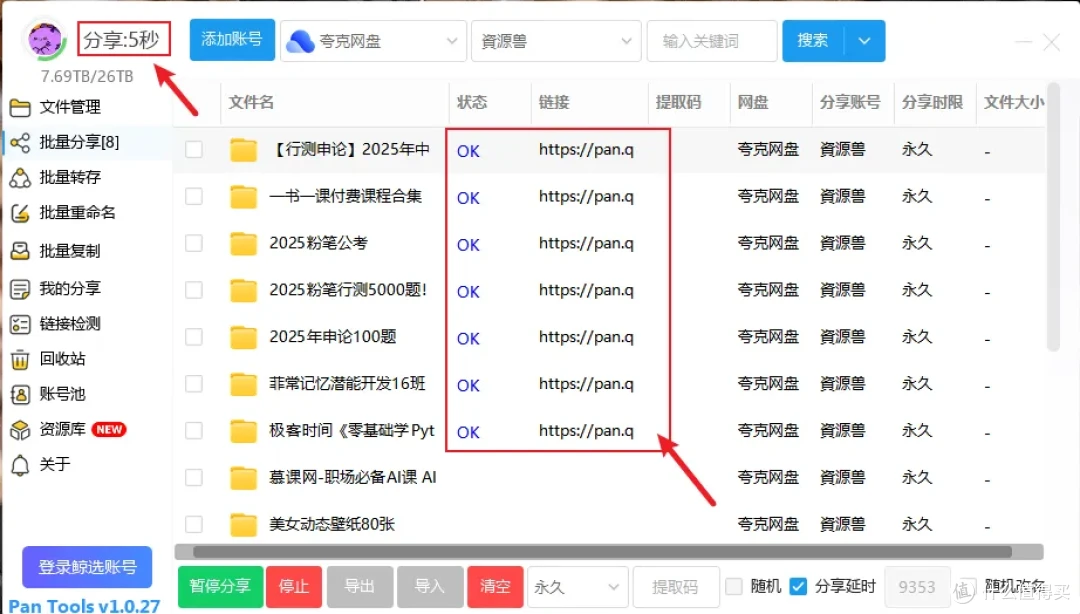Click the 状态 column header
The image size is (1080, 614).
[472, 103]
